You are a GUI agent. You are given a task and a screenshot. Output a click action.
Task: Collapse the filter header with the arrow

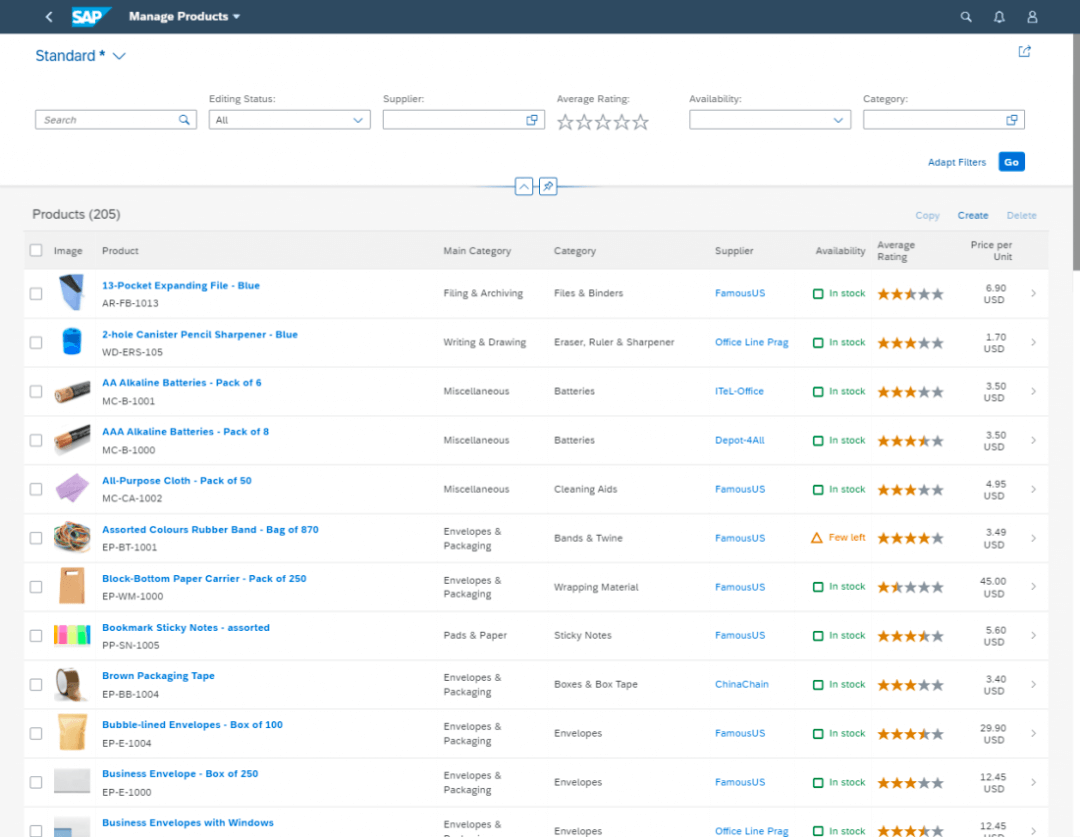[x=523, y=186]
